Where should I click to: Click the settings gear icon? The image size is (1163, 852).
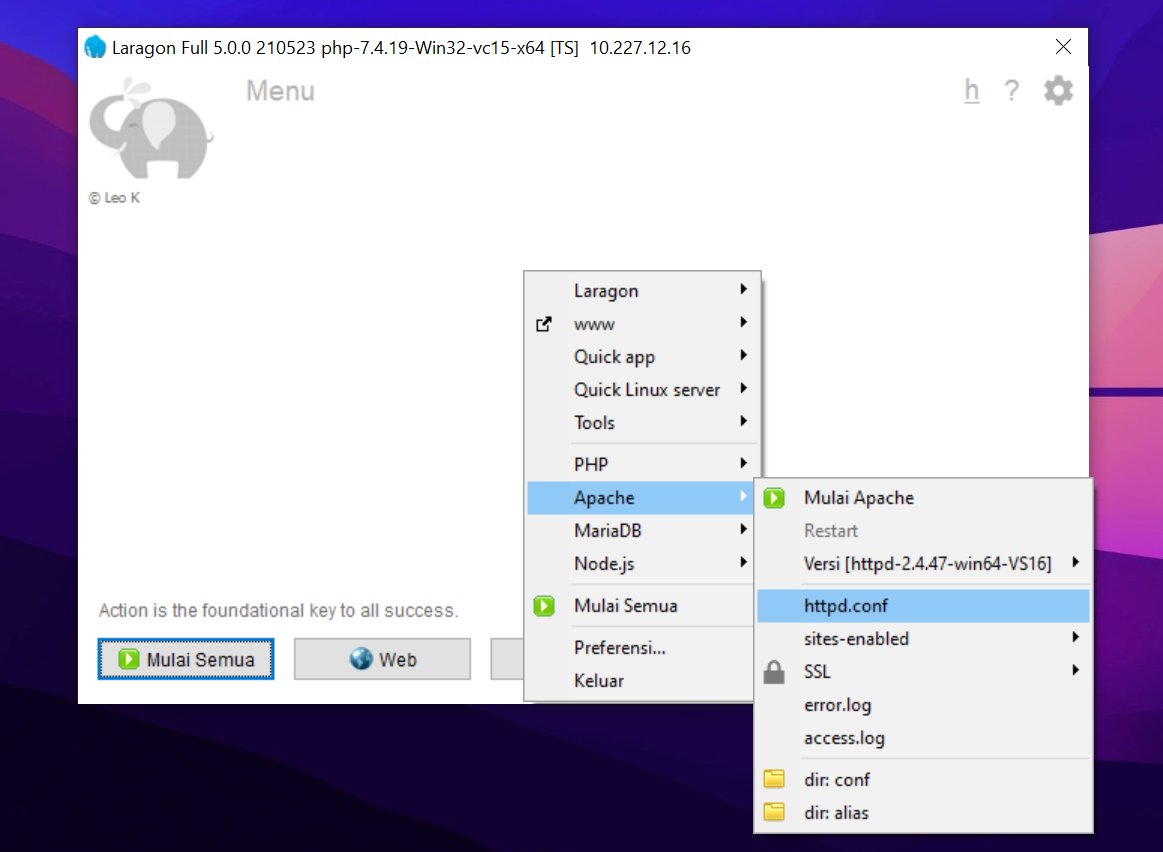tap(1058, 91)
